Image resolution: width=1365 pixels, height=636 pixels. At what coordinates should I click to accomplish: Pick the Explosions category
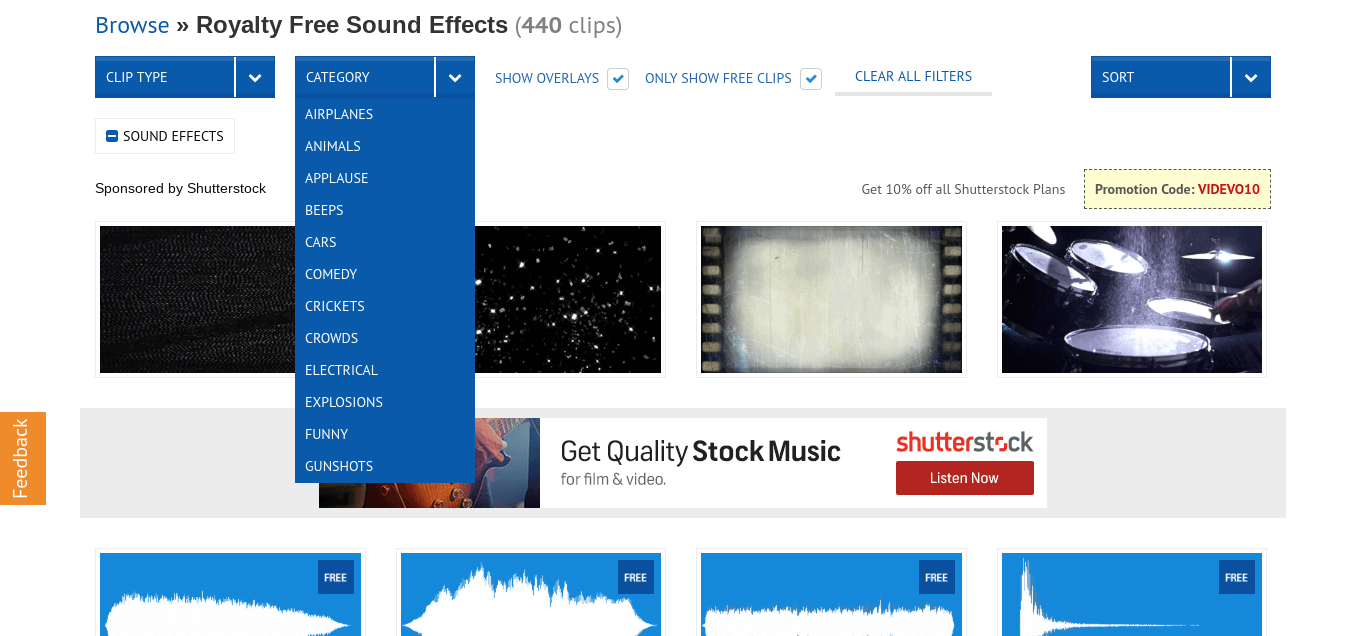pos(385,402)
